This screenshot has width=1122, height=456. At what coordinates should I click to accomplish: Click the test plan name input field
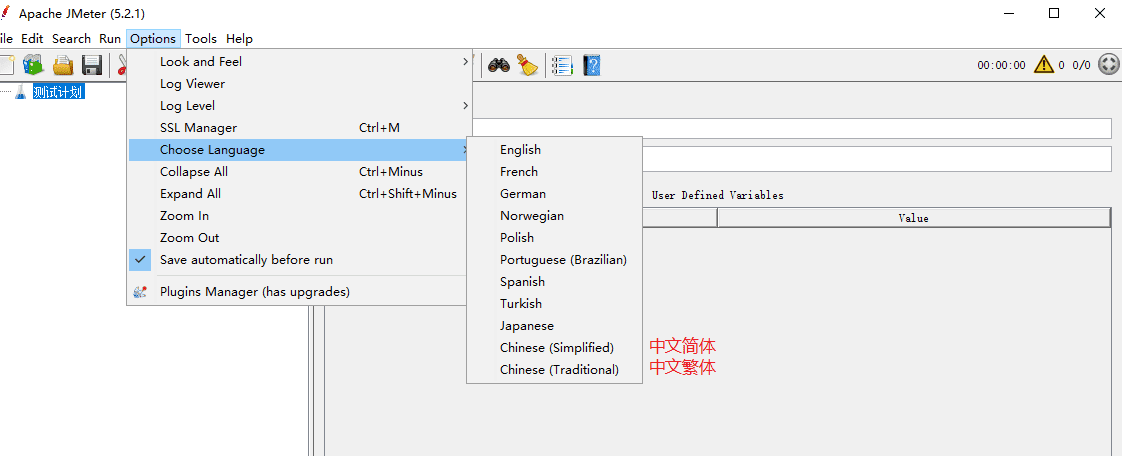tap(791, 128)
